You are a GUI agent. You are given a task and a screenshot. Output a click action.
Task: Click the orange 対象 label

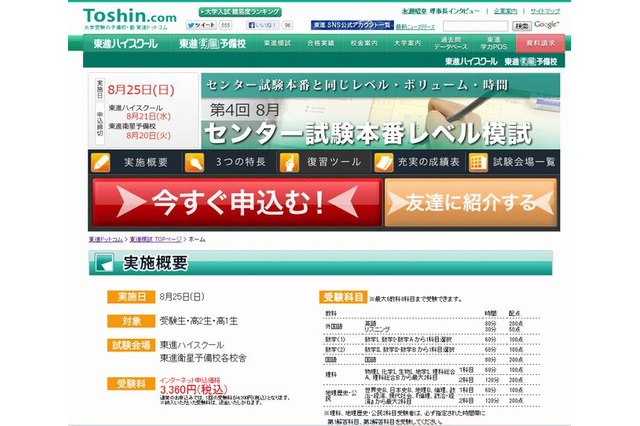[131, 321]
